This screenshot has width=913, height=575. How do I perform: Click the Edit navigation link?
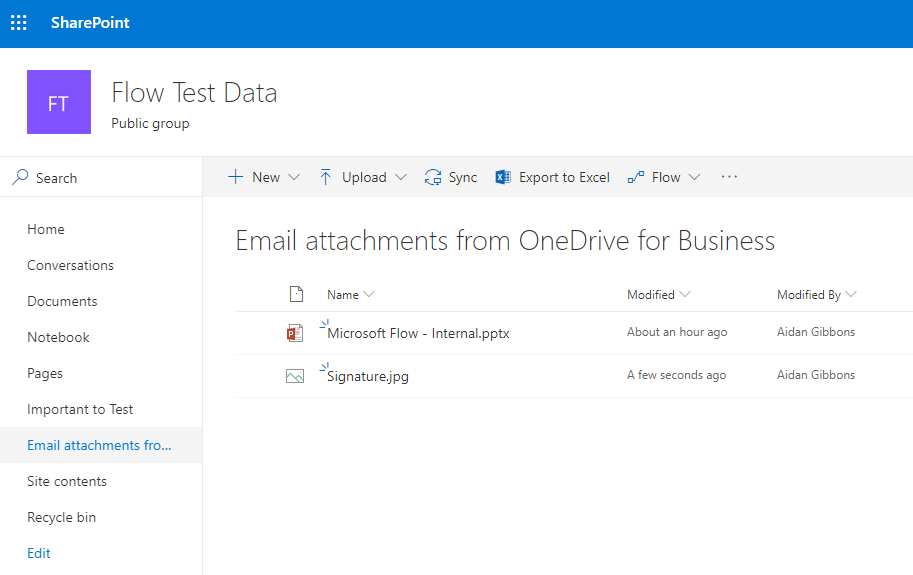39,553
